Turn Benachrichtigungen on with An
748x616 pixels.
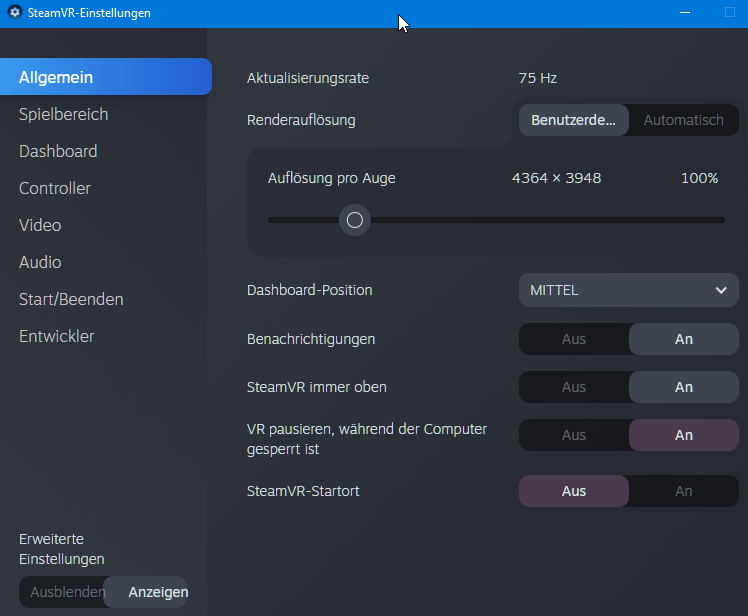[684, 339]
